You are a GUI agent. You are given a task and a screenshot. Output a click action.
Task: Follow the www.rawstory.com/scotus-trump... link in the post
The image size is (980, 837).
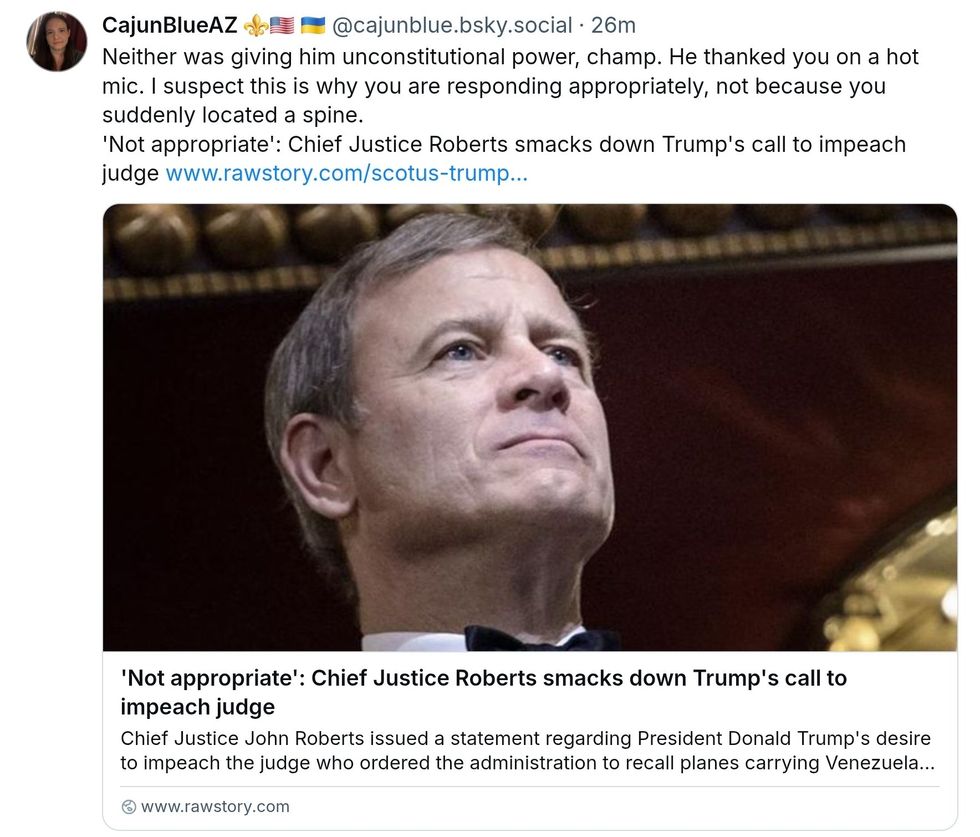pos(346,174)
